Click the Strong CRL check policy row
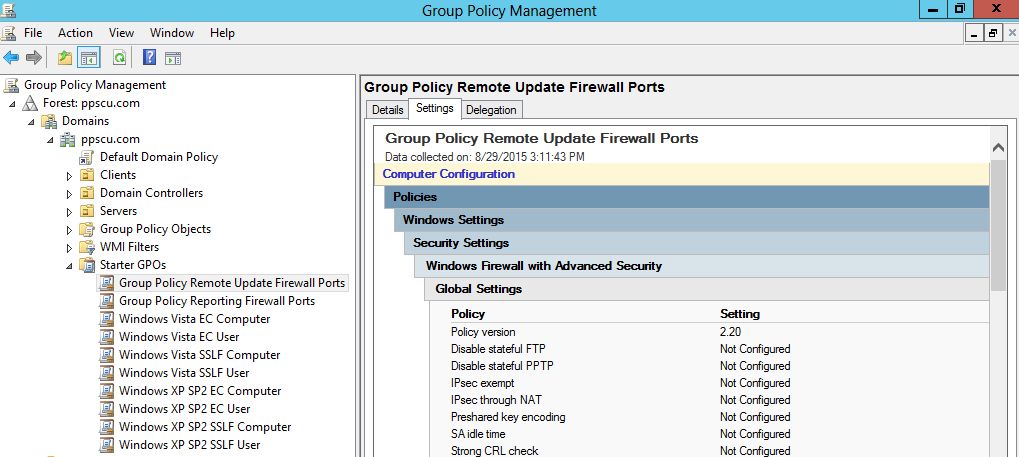This screenshot has height=457, width=1019. pos(719,450)
